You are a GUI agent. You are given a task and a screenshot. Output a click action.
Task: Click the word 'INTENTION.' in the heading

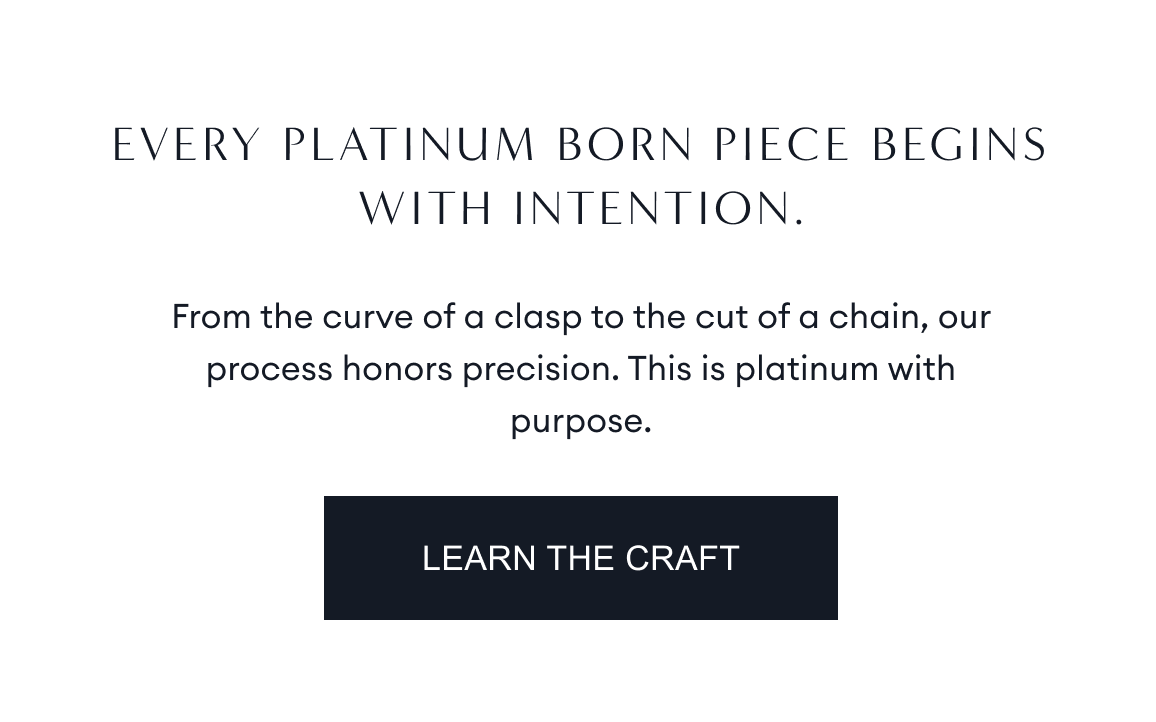point(659,209)
